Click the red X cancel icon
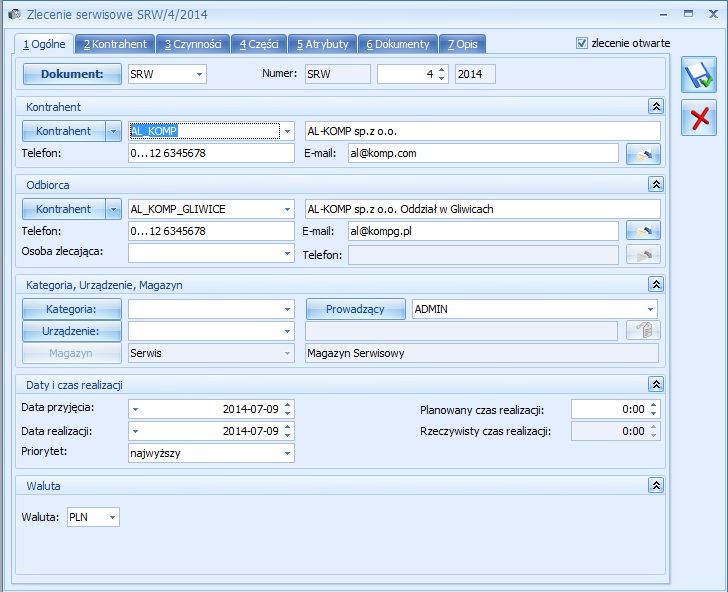The height and width of the screenshot is (592, 728). coord(698,118)
